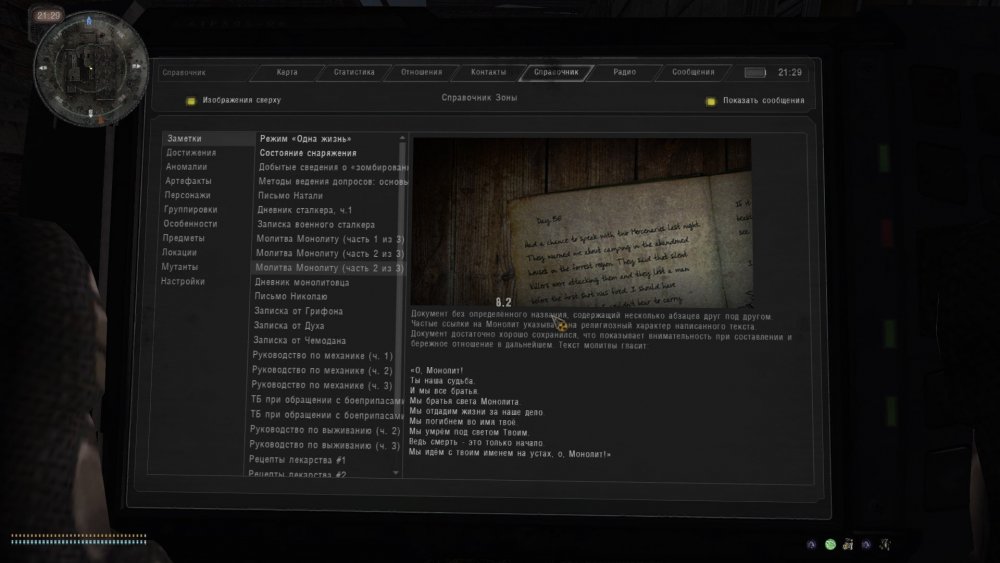
Task: Open the «Настройки» category
Action: pyautogui.click(x=183, y=281)
